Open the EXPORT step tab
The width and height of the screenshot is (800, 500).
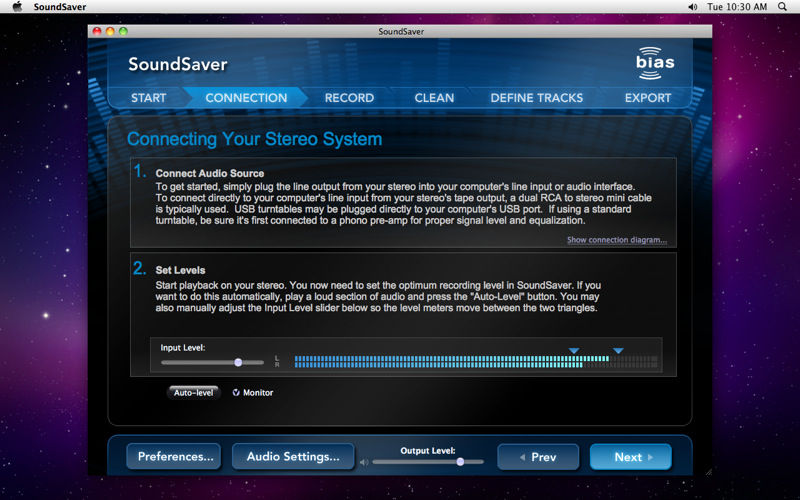(x=648, y=98)
